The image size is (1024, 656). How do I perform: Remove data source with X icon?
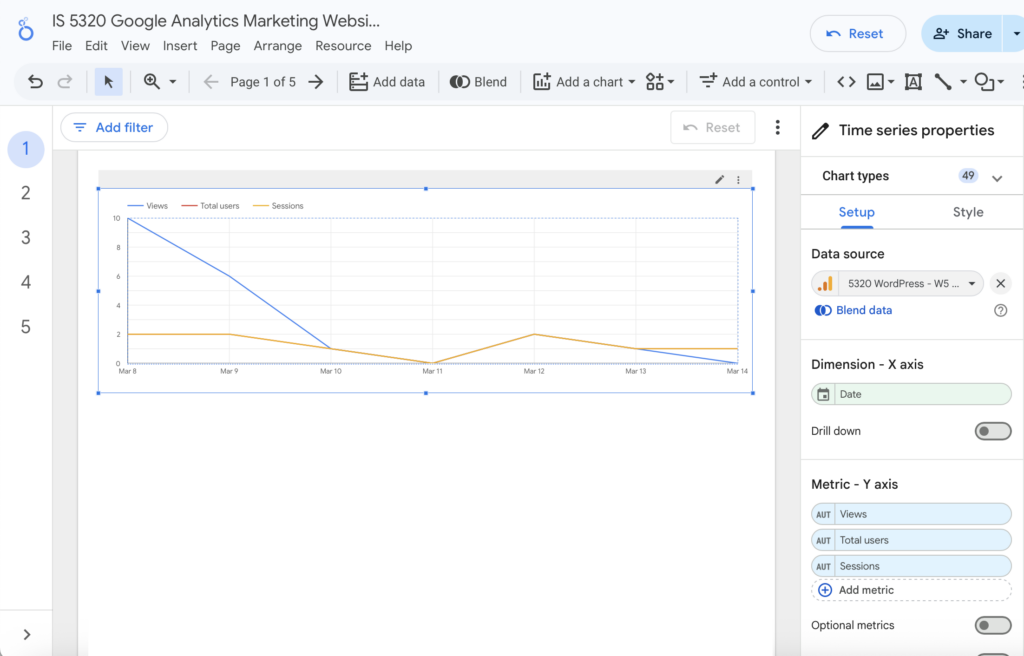(1000, 284)
